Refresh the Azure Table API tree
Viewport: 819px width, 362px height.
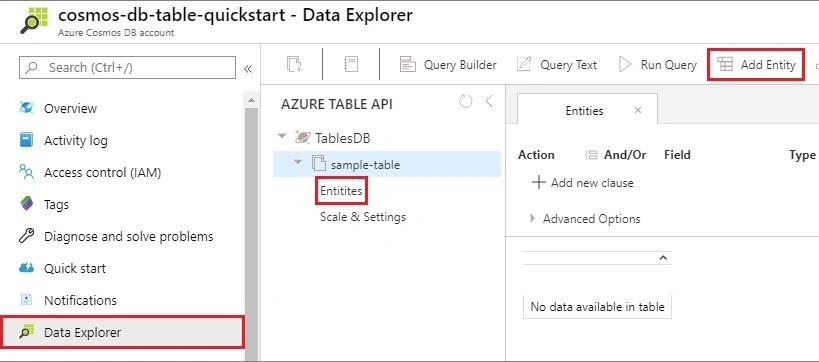465,101
